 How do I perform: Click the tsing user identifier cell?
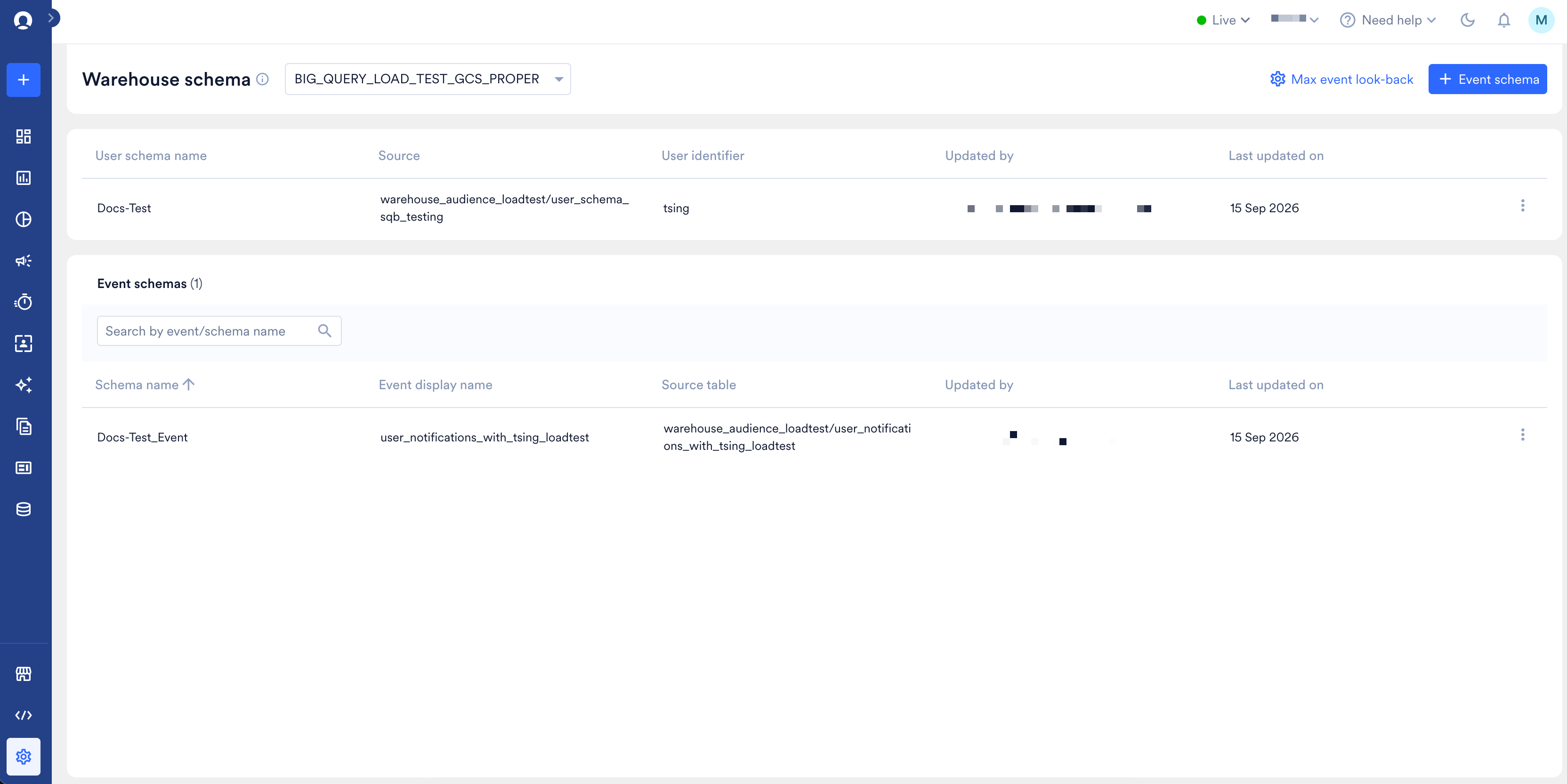(x=676, y=208)
